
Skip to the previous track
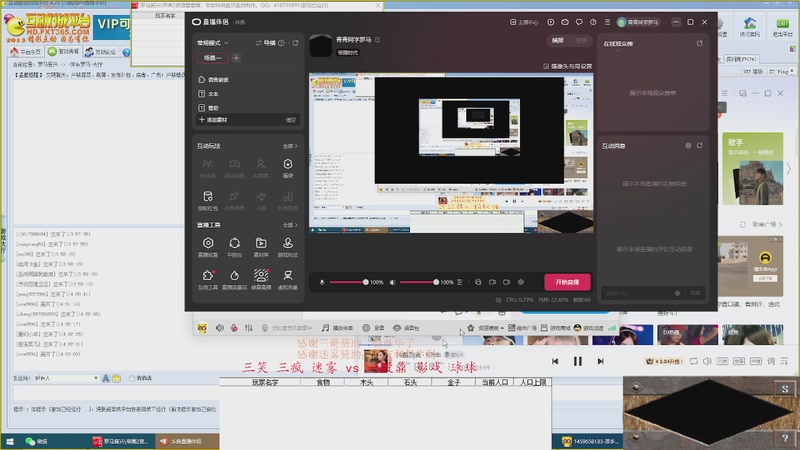click(555, 361)
